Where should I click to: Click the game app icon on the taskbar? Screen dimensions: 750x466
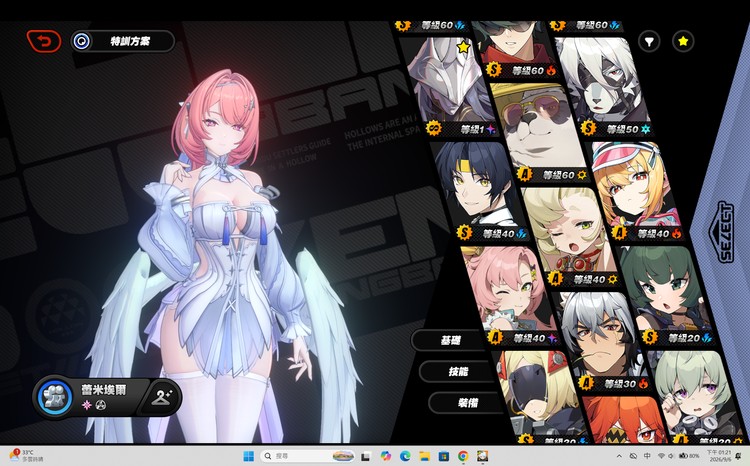tap(482, 456)
